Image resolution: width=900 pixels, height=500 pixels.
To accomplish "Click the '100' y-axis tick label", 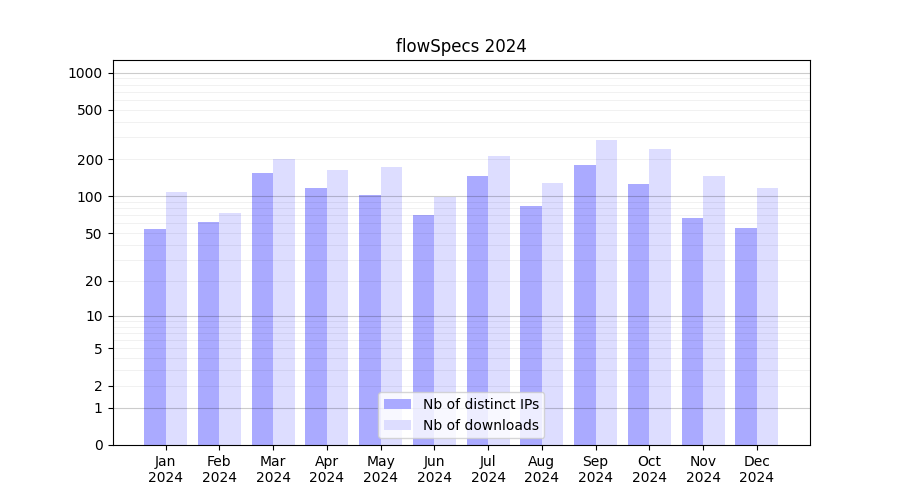I will pyautogui.click(x=91, y=197).
